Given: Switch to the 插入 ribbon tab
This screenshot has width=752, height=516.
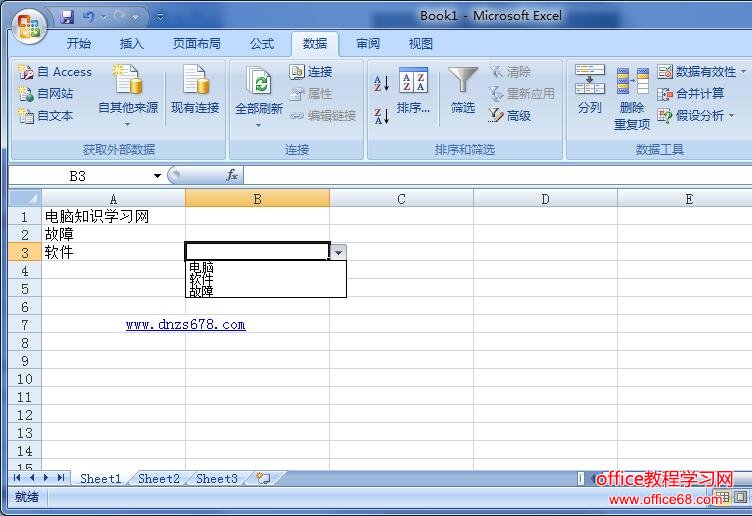Looking at the screenshot, I should [x=131, y=44].
